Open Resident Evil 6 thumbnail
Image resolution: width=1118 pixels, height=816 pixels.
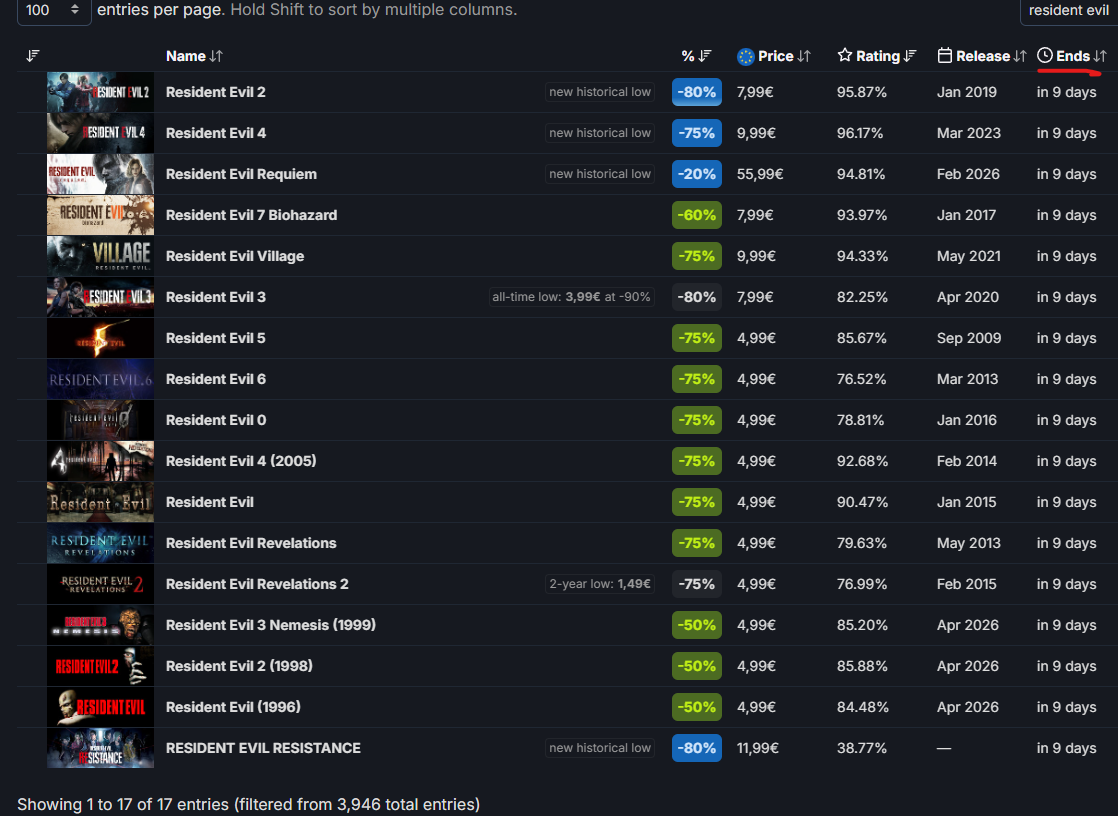(x=101, y=379)
